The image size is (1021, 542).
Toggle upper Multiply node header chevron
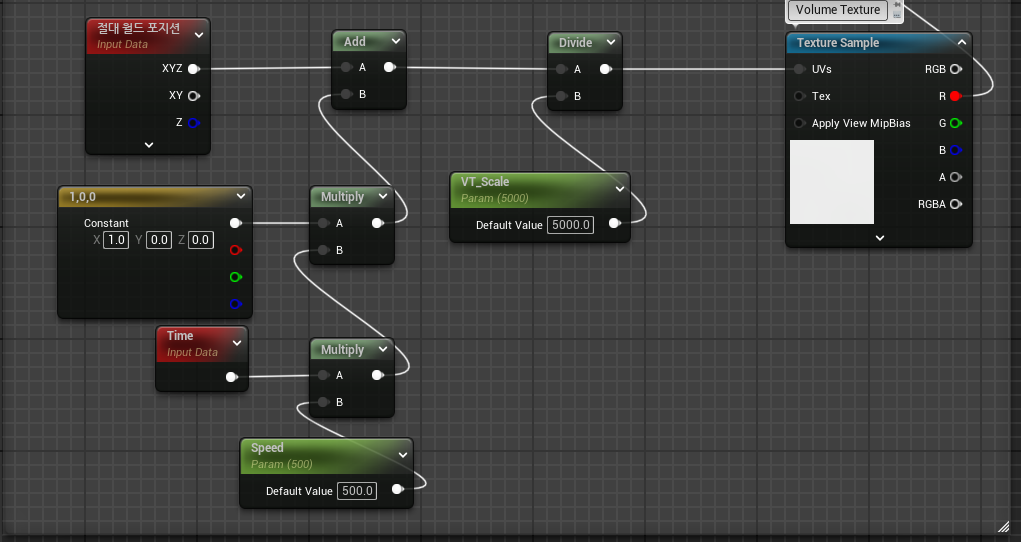(x=383, y=196)
